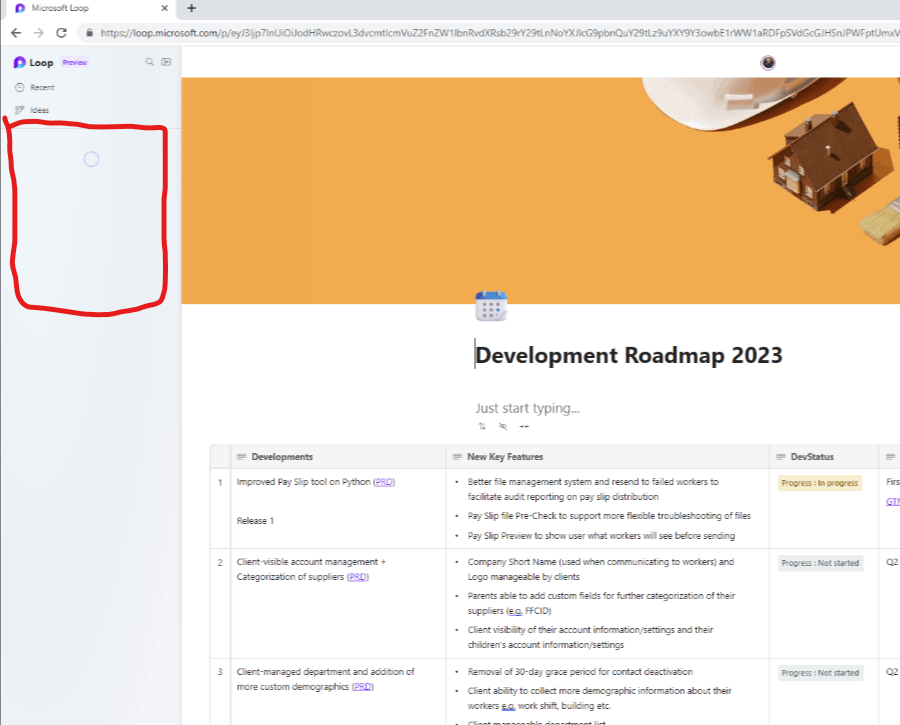Open the Ideas section
Image resolution: width=900 pixels, height=725 pixels.
point(32,110)
